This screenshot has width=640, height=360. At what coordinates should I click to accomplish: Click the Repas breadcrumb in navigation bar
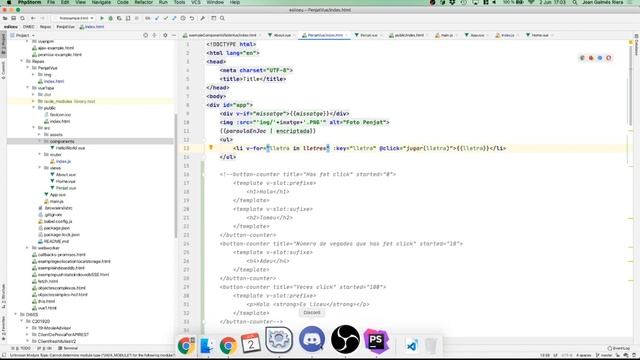[x=45, y=27]
